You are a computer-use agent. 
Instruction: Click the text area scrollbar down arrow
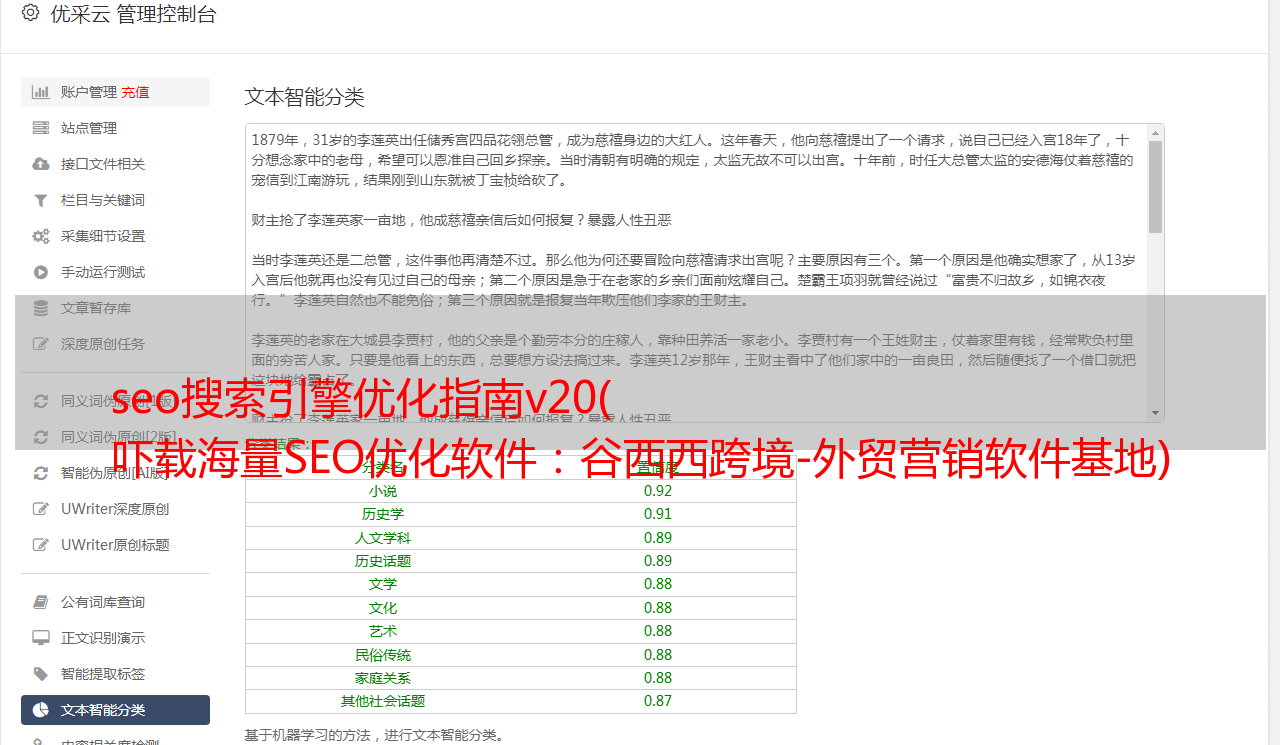tap(1156, 413)
